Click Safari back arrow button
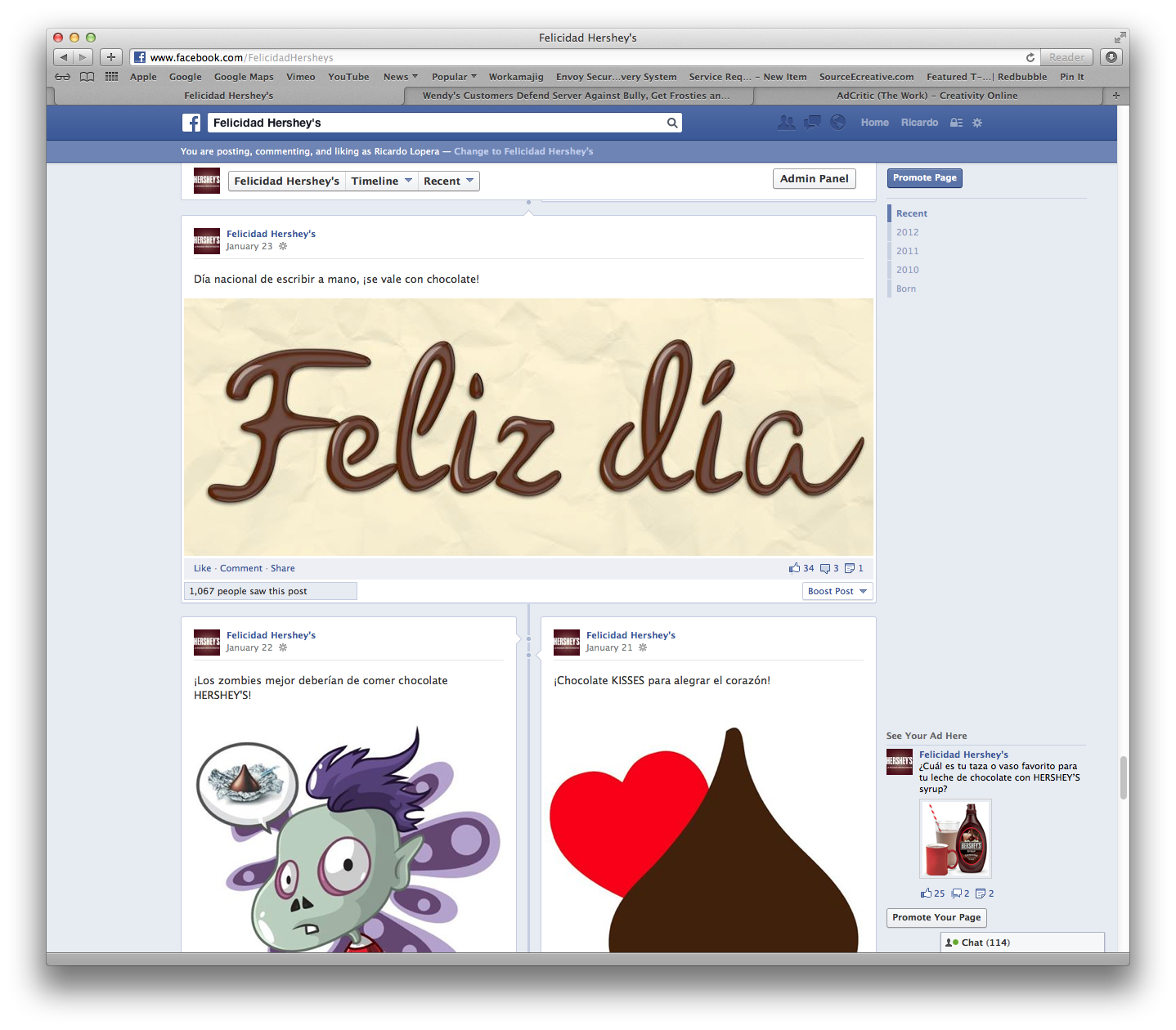Image resolution: width=1176 pixels, height=1030 pixels. pyautogui.click(x=64, y=57)
